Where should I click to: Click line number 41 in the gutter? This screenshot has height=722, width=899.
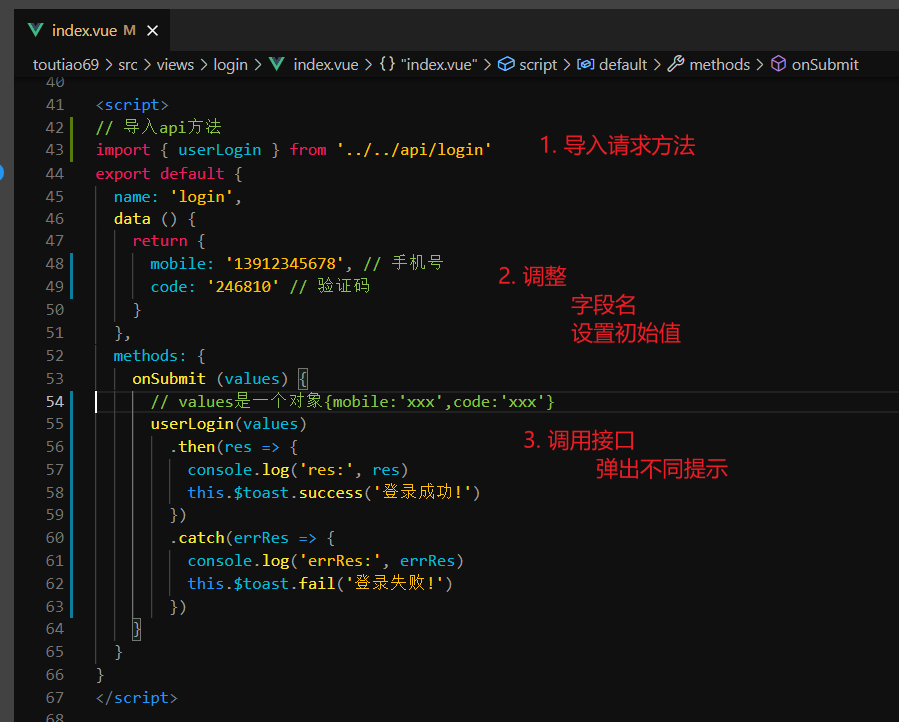[55, 105]
